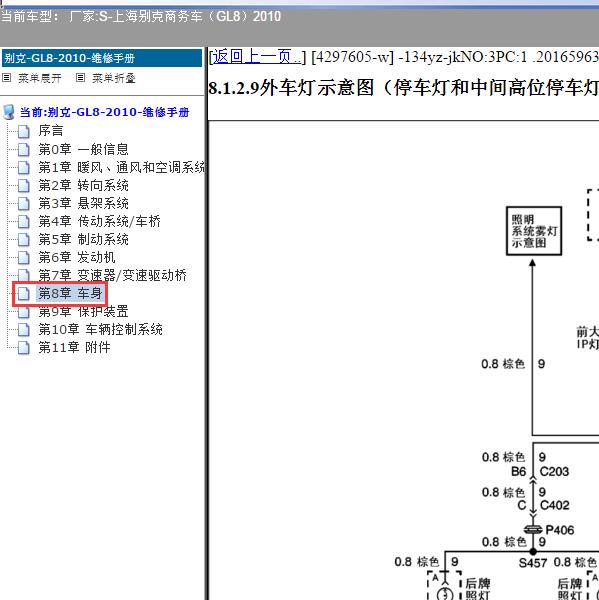The image size is (599, 600).
Task: Click the page icon beside 序言
Action: (x=24, y=131)
